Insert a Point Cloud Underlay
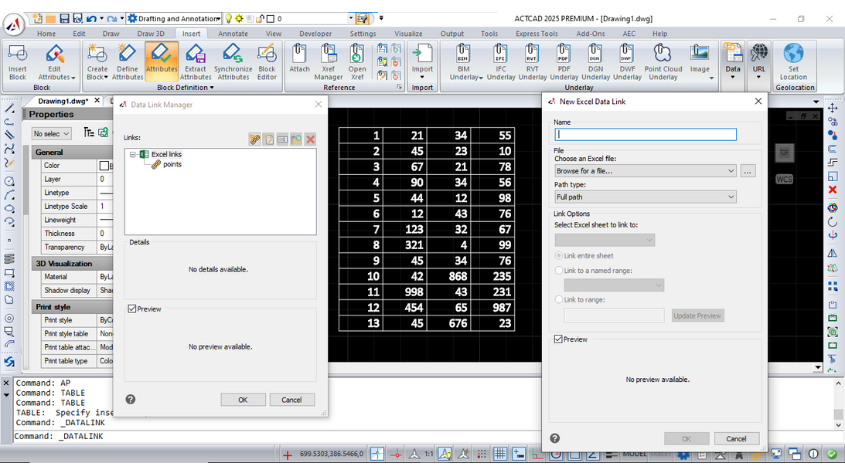 pyautogui.click(x=663, y=62)
